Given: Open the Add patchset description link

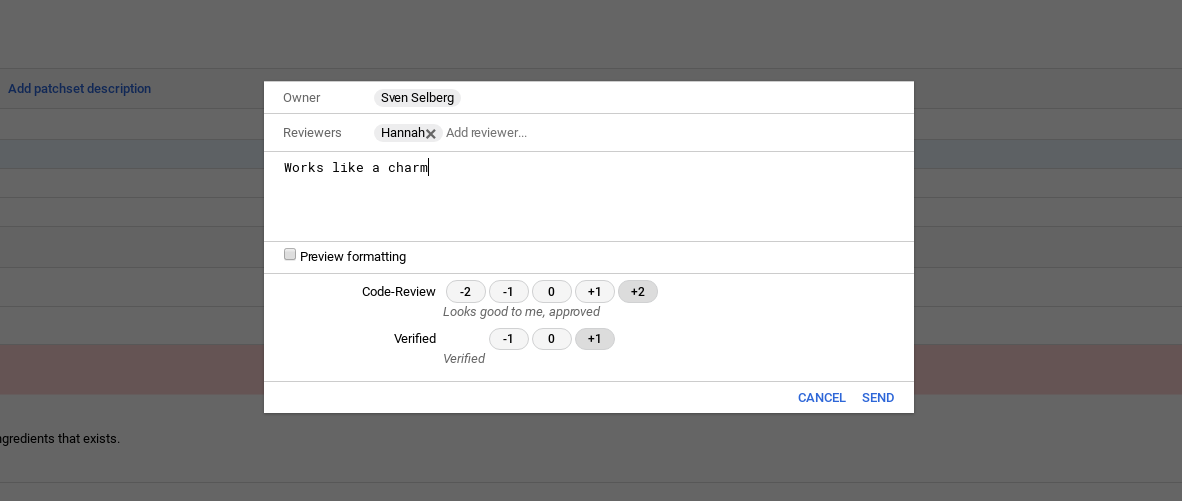Looking at the screenshot, I should [x=79, y=89].
